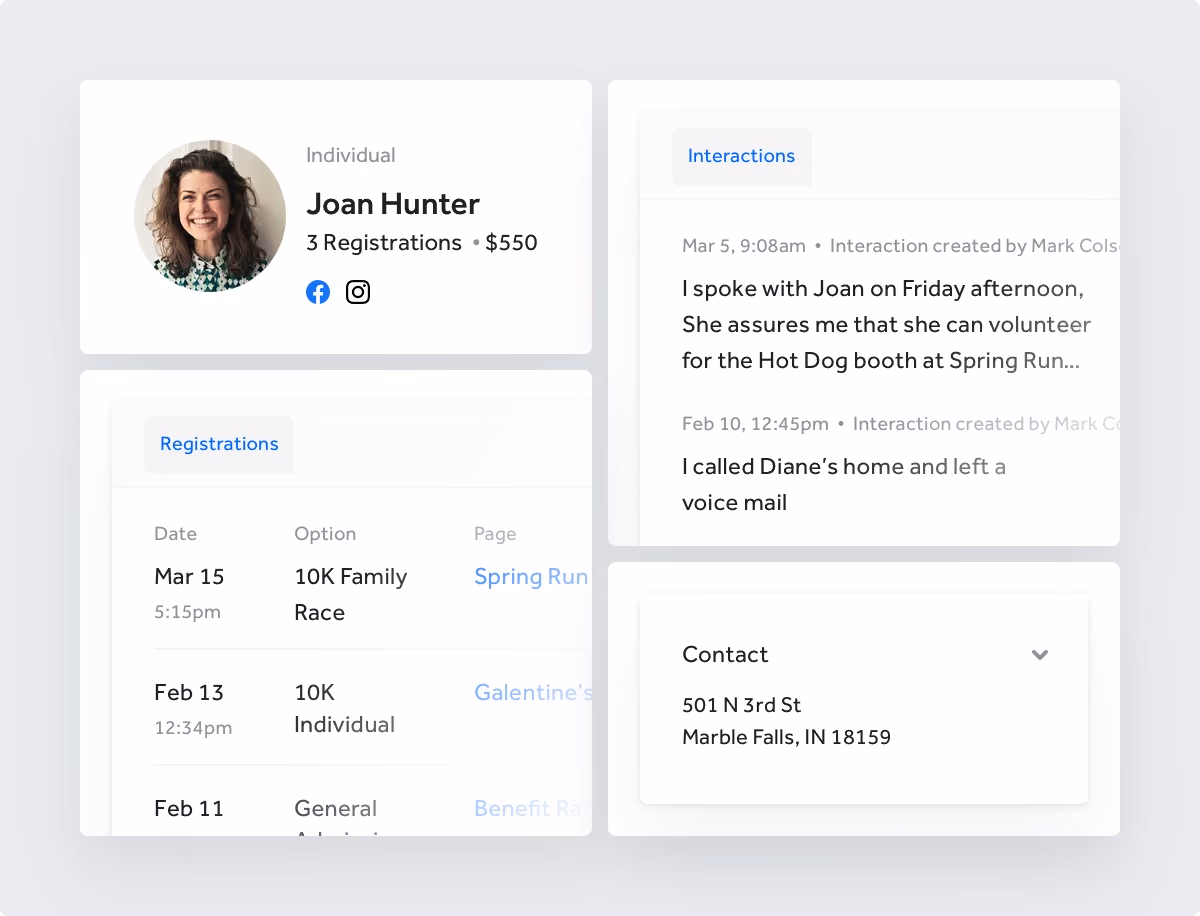Open Joan Hunter's Facebook profile icon
Viewport: 1200px width, 916px height.
click(318, 292)
